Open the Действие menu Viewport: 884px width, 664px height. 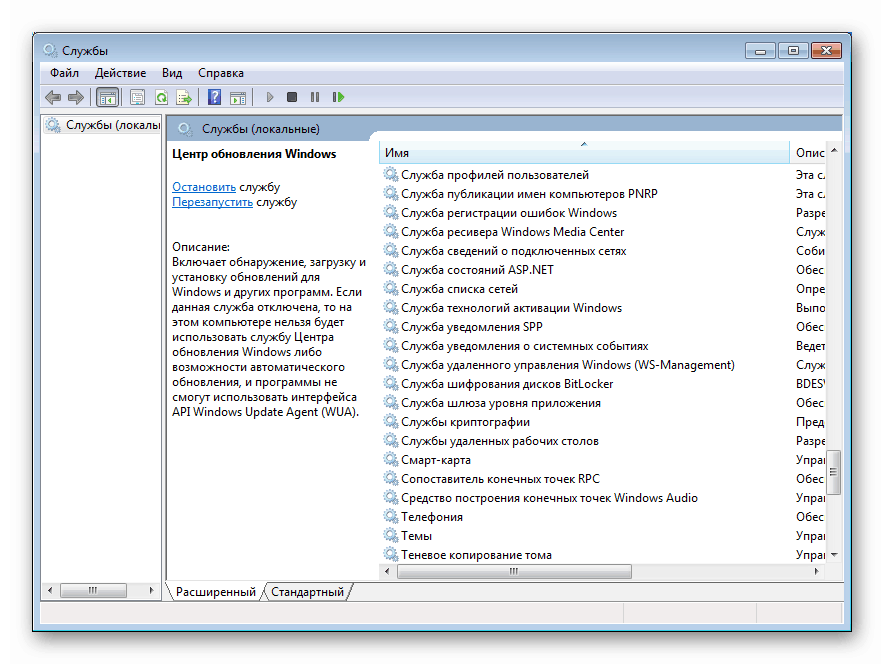pos(120,73)
